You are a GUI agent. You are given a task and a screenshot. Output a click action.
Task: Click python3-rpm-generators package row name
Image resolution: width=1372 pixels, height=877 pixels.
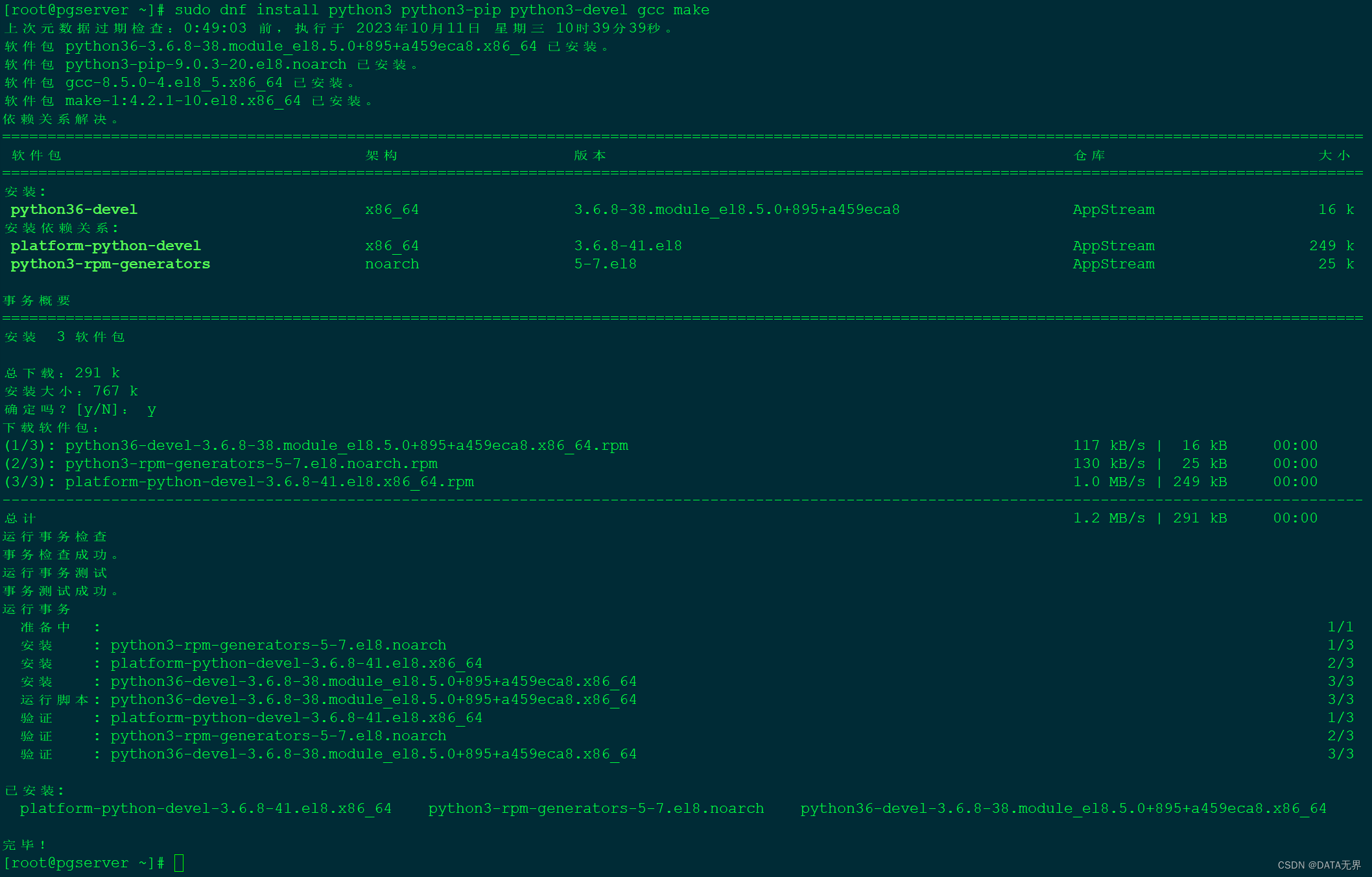pos(110,264)
